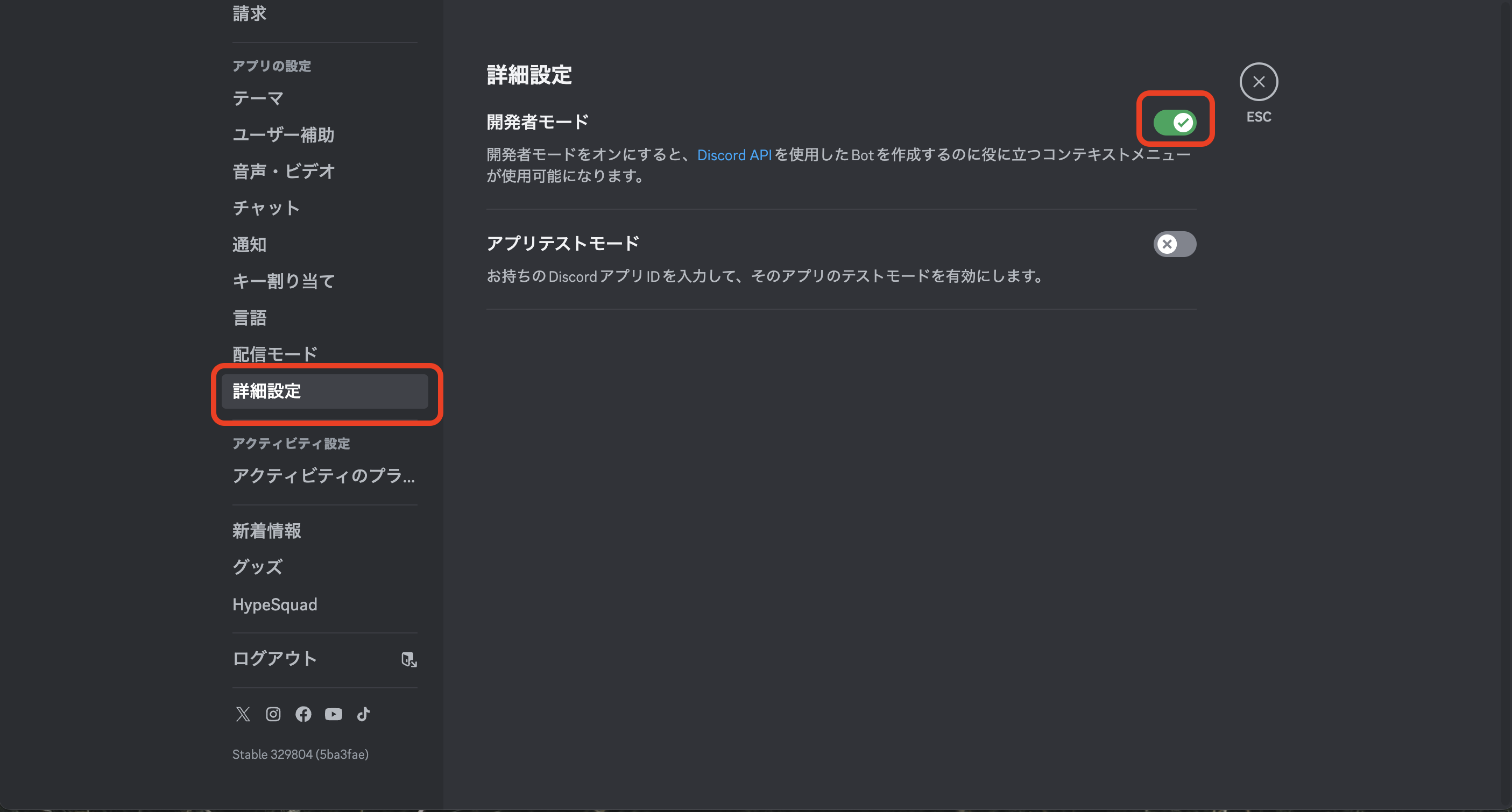Open キー割り当て settings
Screen dimensions: 1512x812
click(284, 281)
